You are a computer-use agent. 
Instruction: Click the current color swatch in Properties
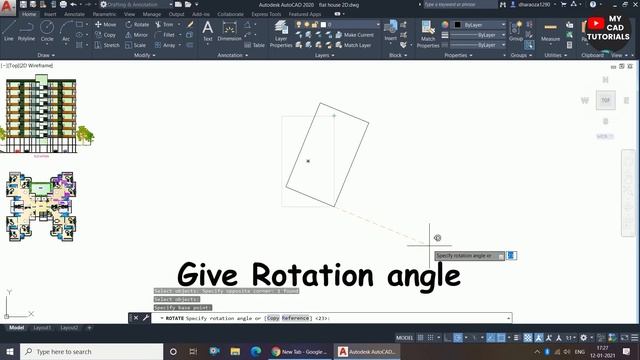tap(458, 24)
